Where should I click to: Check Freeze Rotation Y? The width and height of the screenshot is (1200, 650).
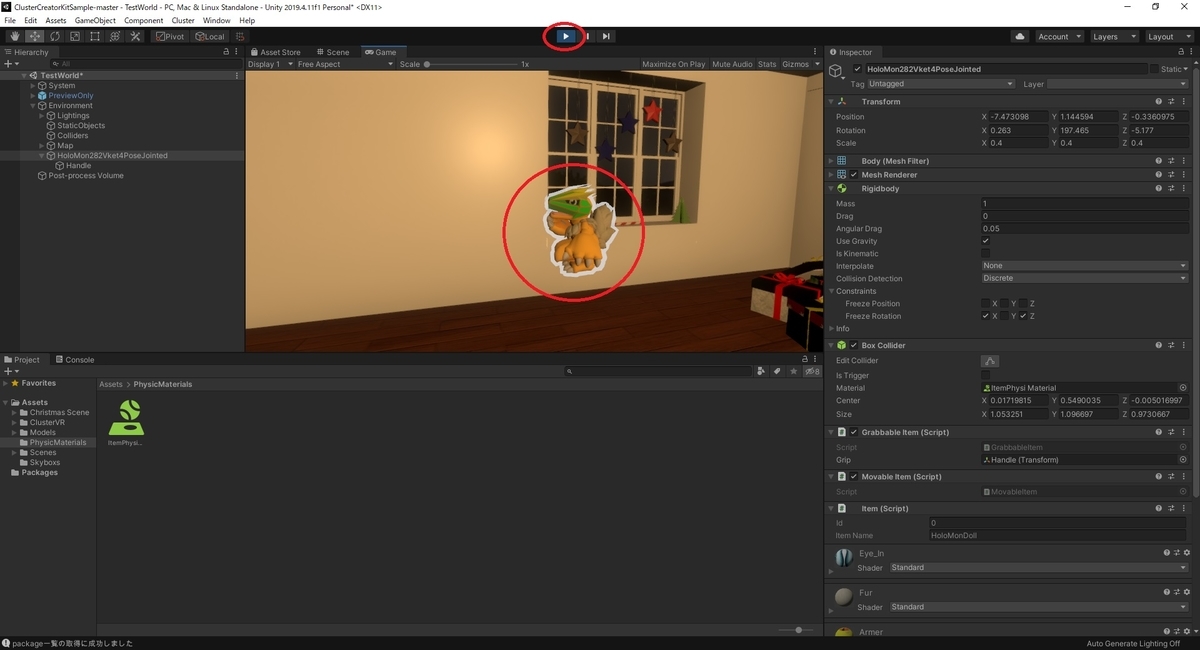tap(1004, 316)
